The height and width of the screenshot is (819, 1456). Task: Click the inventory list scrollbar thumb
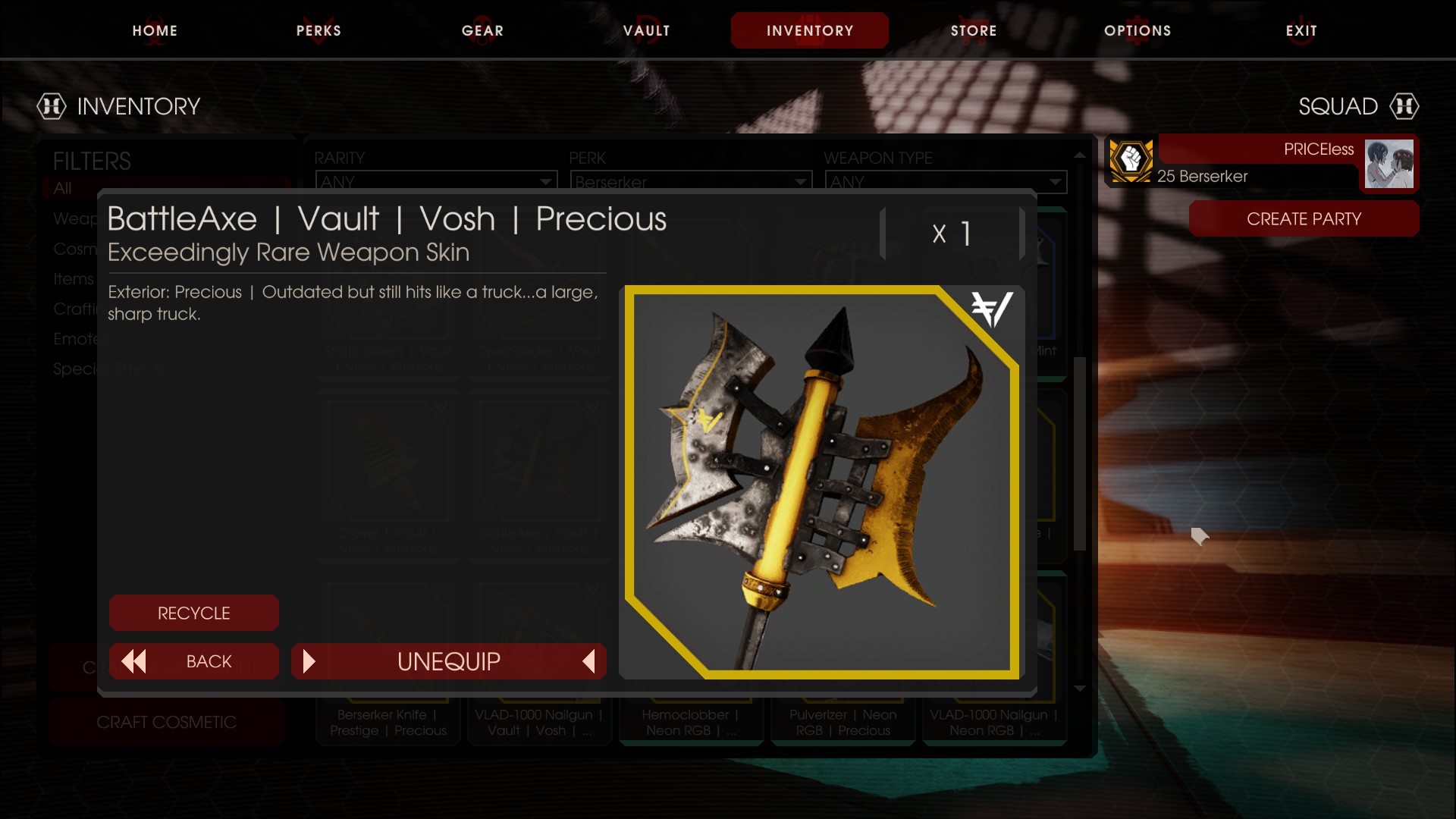(1080, 453)
